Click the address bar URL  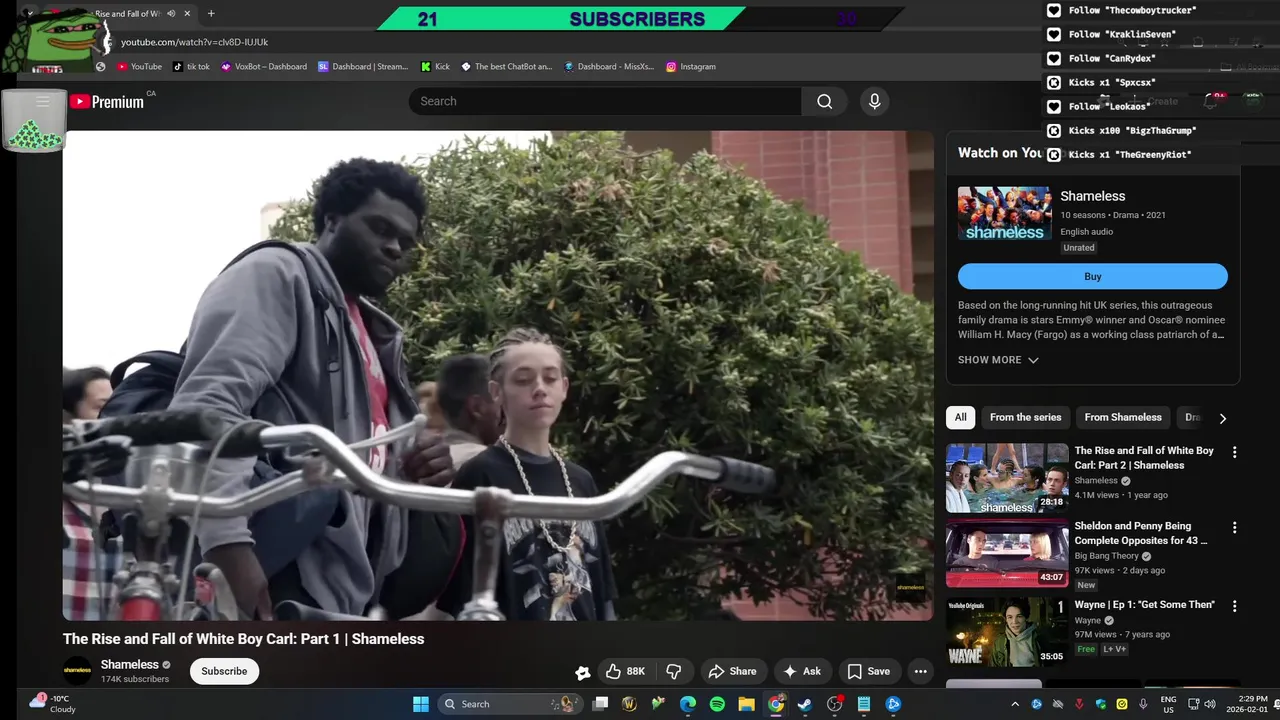pos(194,42)
